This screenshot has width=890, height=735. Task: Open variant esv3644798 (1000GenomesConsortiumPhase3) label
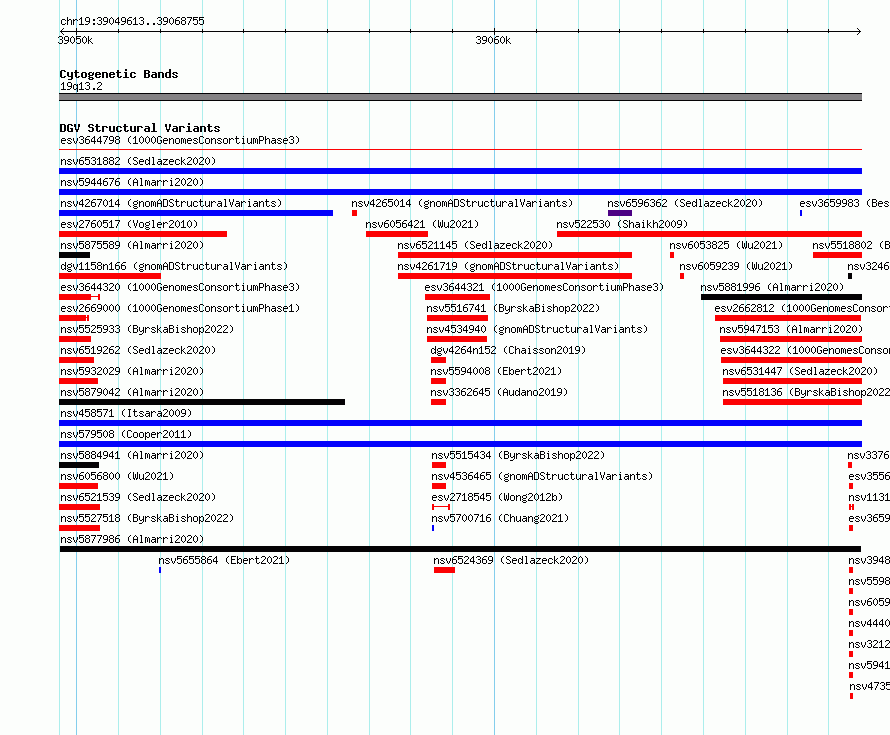(180, 140)
